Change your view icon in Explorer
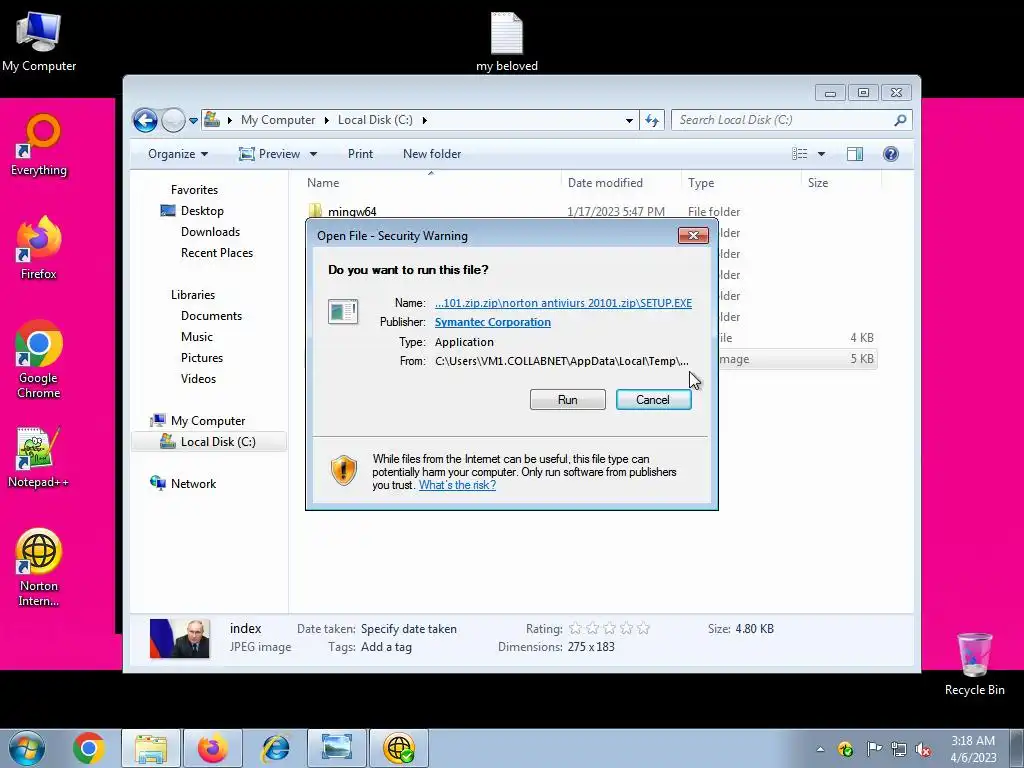 [800, 154]
